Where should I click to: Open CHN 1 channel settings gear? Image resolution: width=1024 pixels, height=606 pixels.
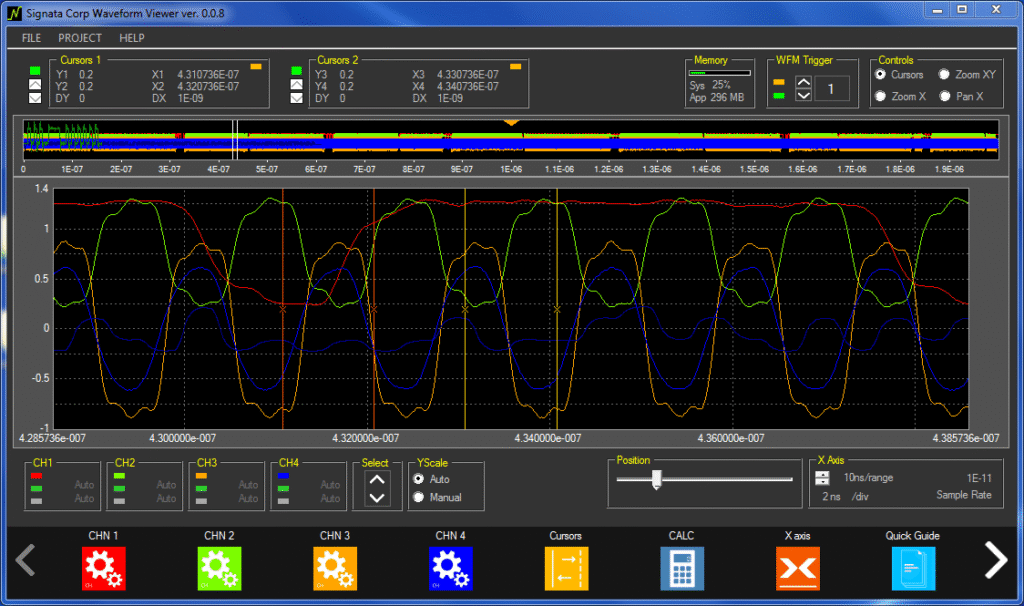click(104, 567)
